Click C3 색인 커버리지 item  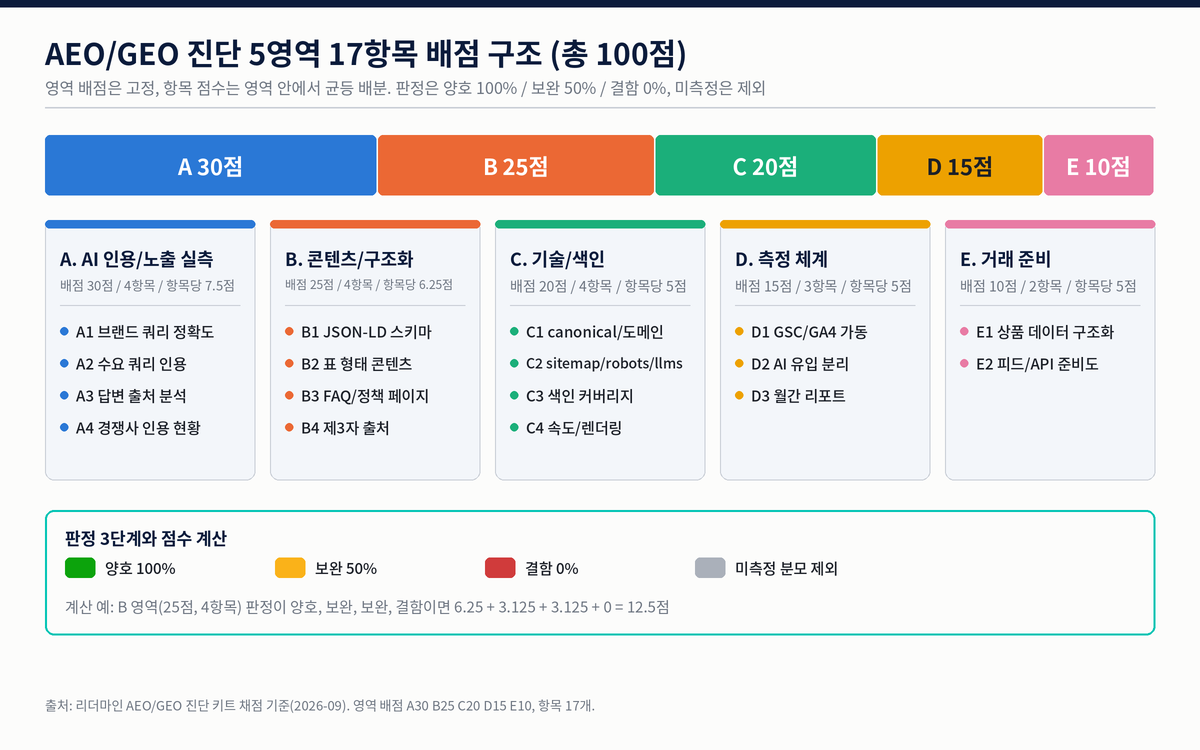571,396
